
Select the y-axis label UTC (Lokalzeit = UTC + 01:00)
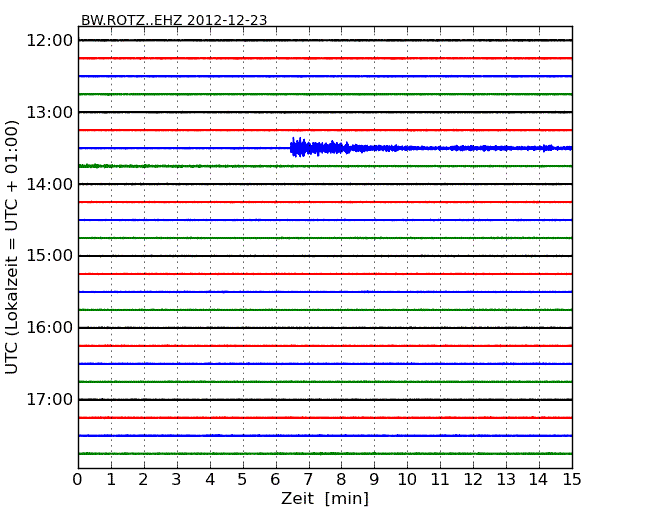point(12,247)
